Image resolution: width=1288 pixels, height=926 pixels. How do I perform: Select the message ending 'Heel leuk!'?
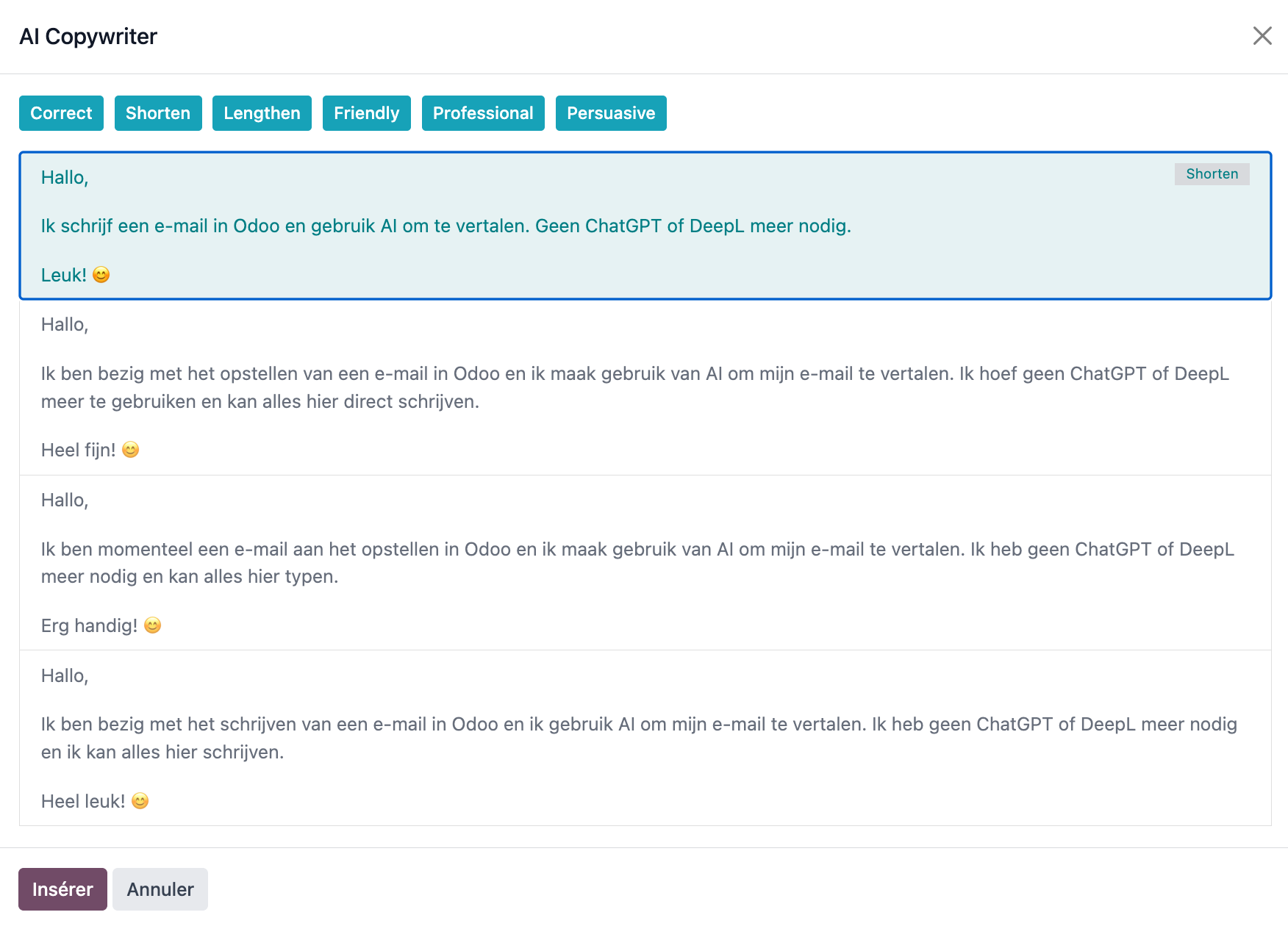[645, 738]
